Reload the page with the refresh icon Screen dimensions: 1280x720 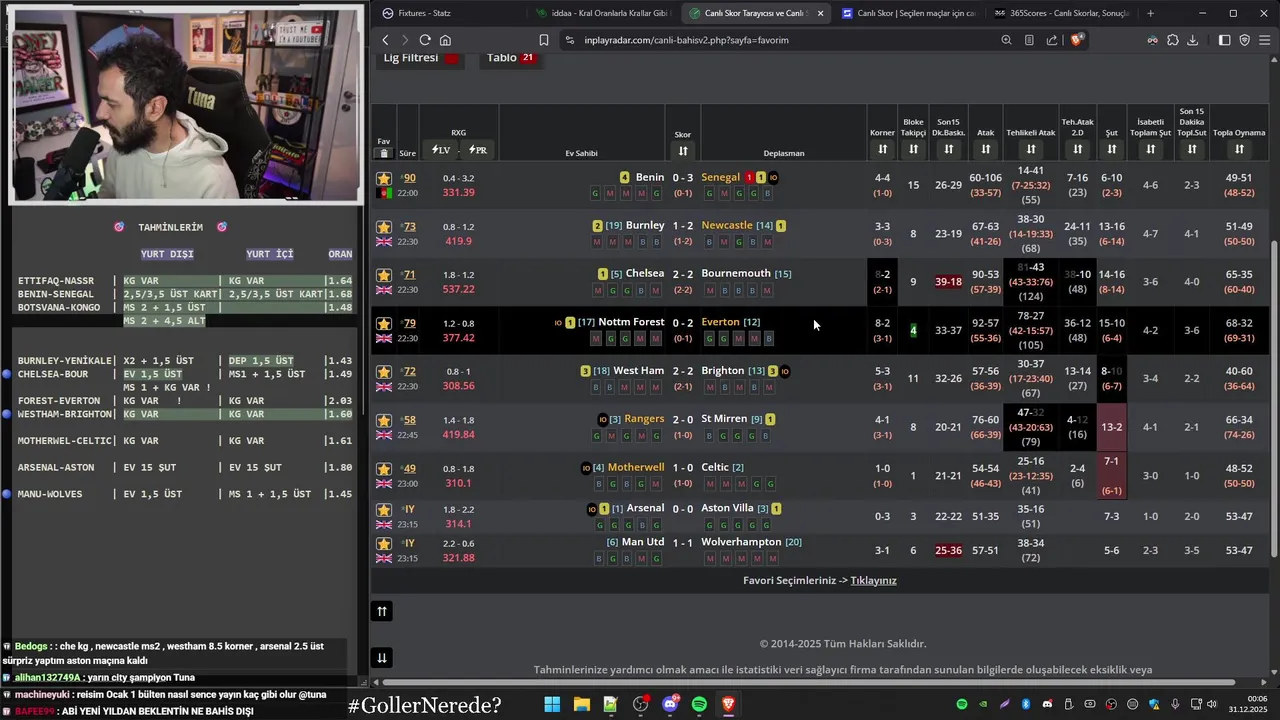pos(425,40)
